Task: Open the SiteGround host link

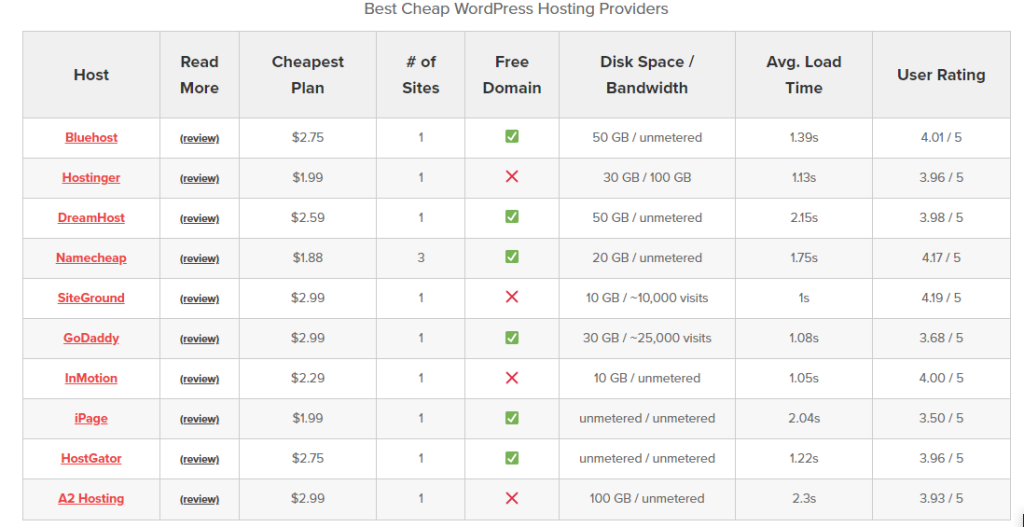Action: 91,298
